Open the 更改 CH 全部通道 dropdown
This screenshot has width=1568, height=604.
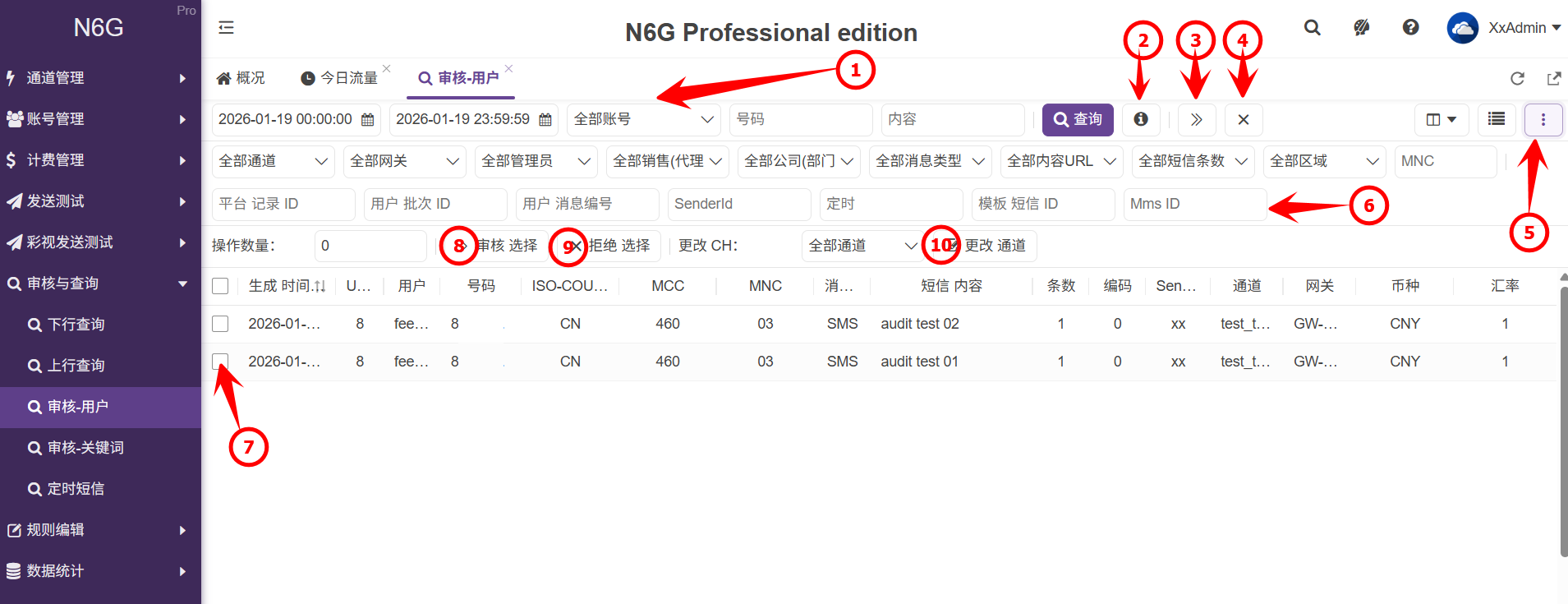(863, 246)
